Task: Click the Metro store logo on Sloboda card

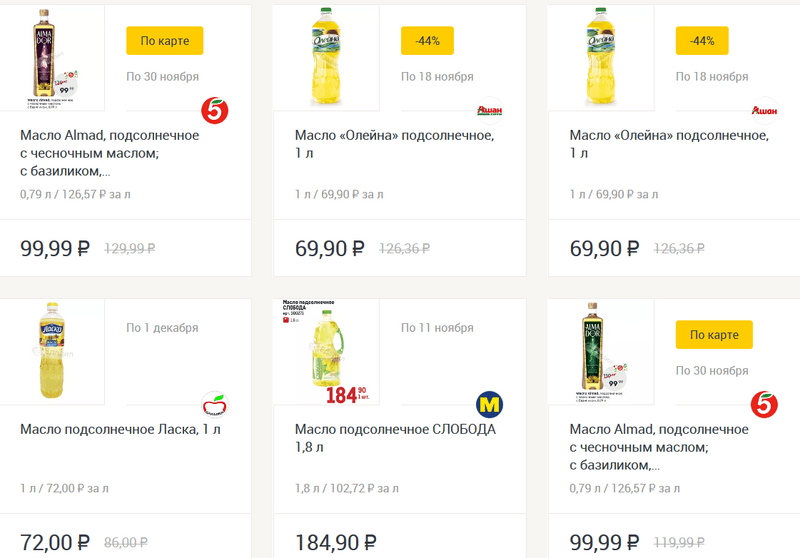Action: (x=489, y=404)
